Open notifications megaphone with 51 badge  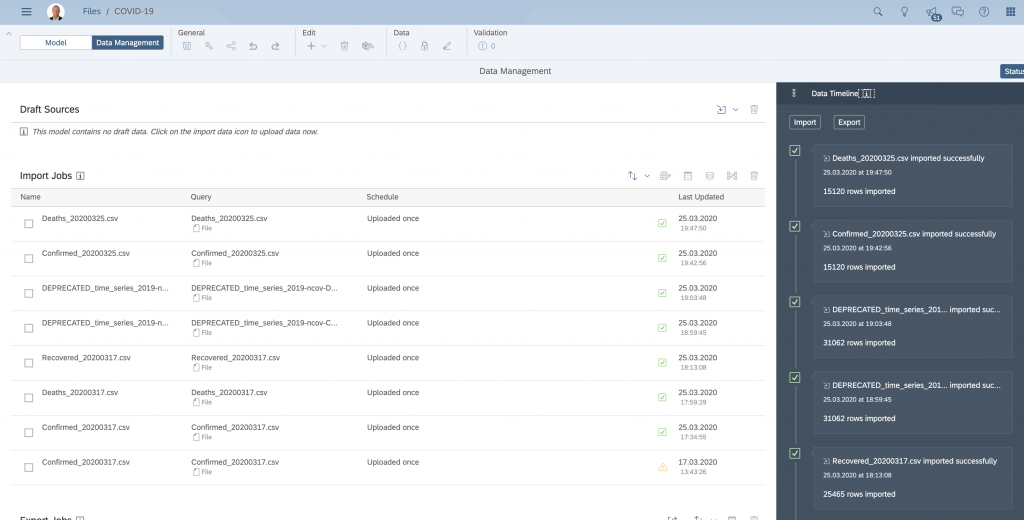click(x=933, y=12)
